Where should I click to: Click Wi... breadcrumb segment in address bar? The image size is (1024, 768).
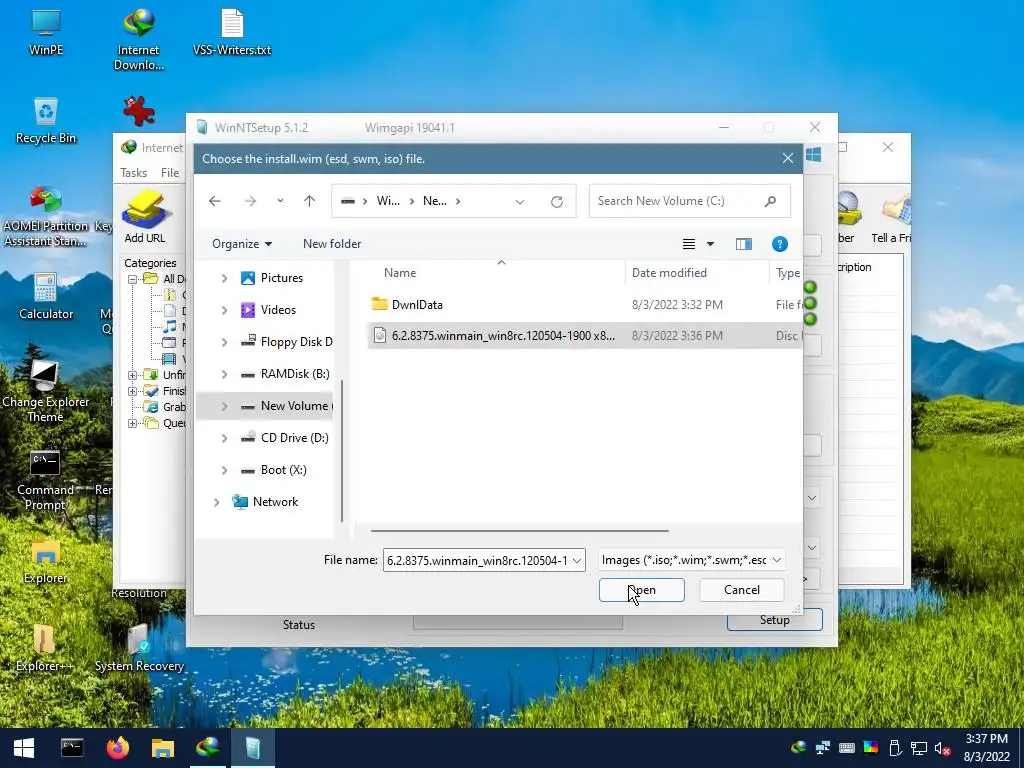[x=388, y=201]
